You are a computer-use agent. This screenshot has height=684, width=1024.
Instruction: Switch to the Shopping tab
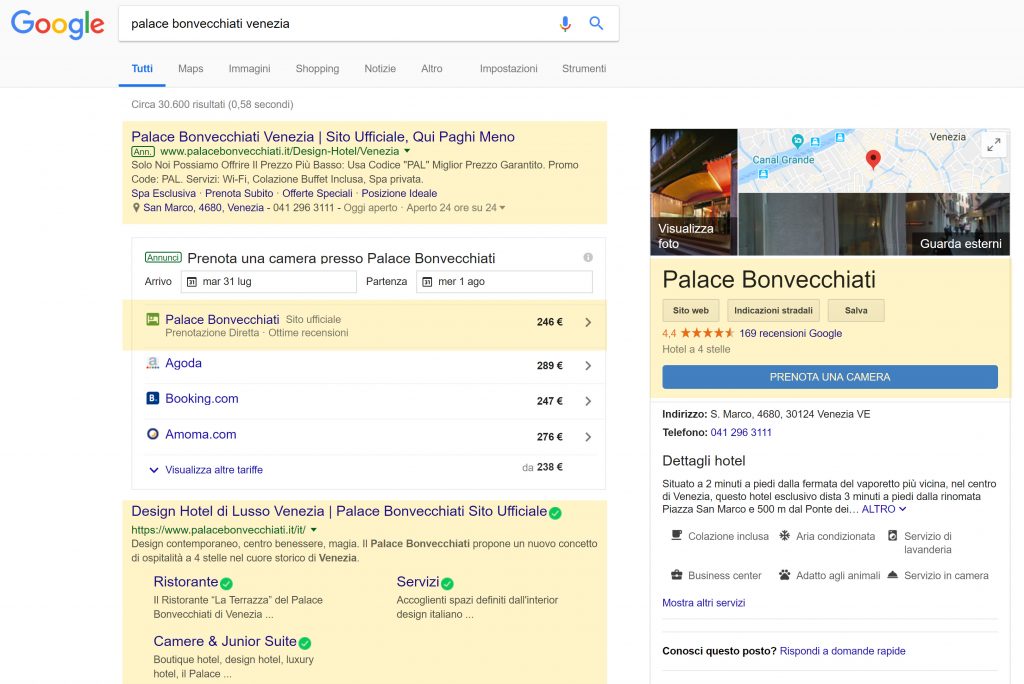[x=317, y=69]
